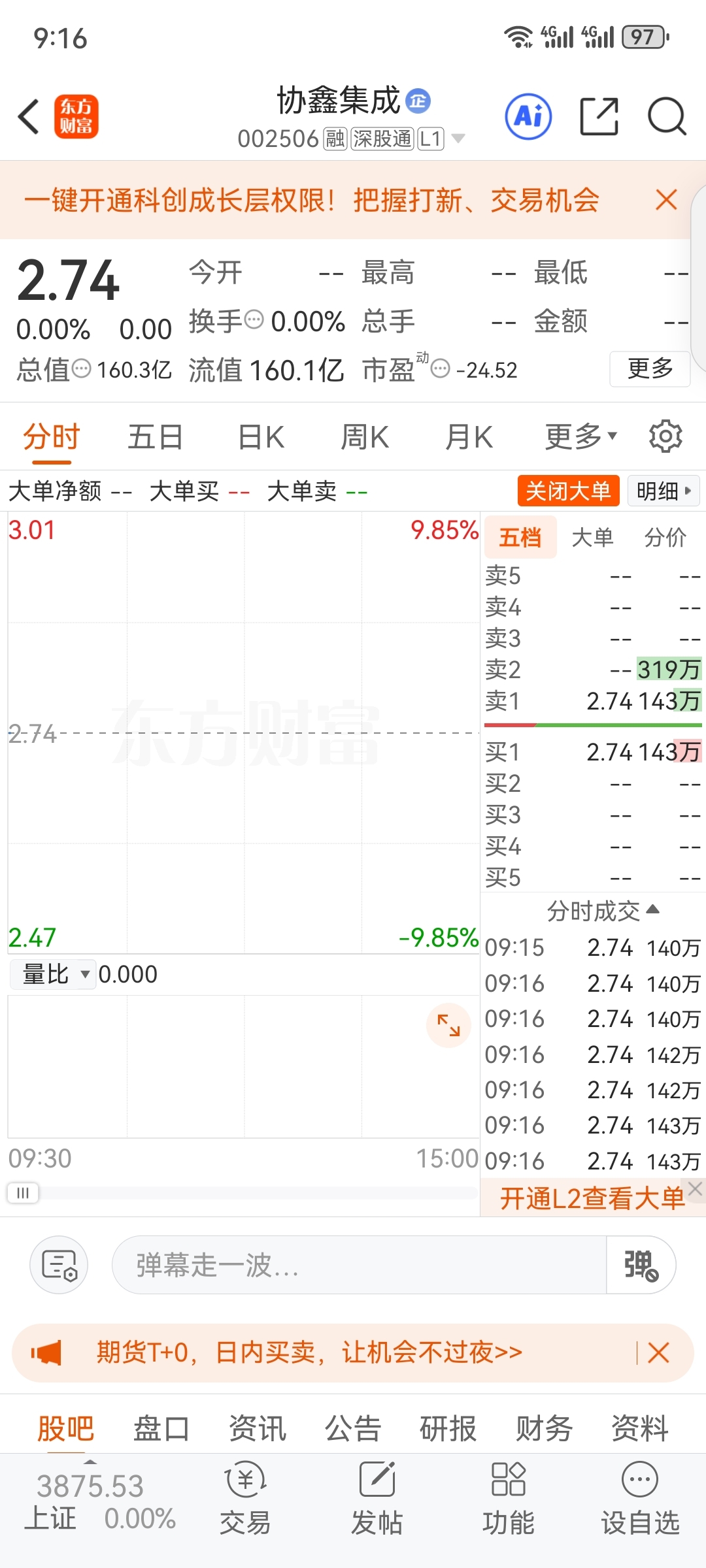
Task: Expand the stock code dropdown arrow
Action: pos(458,139)
